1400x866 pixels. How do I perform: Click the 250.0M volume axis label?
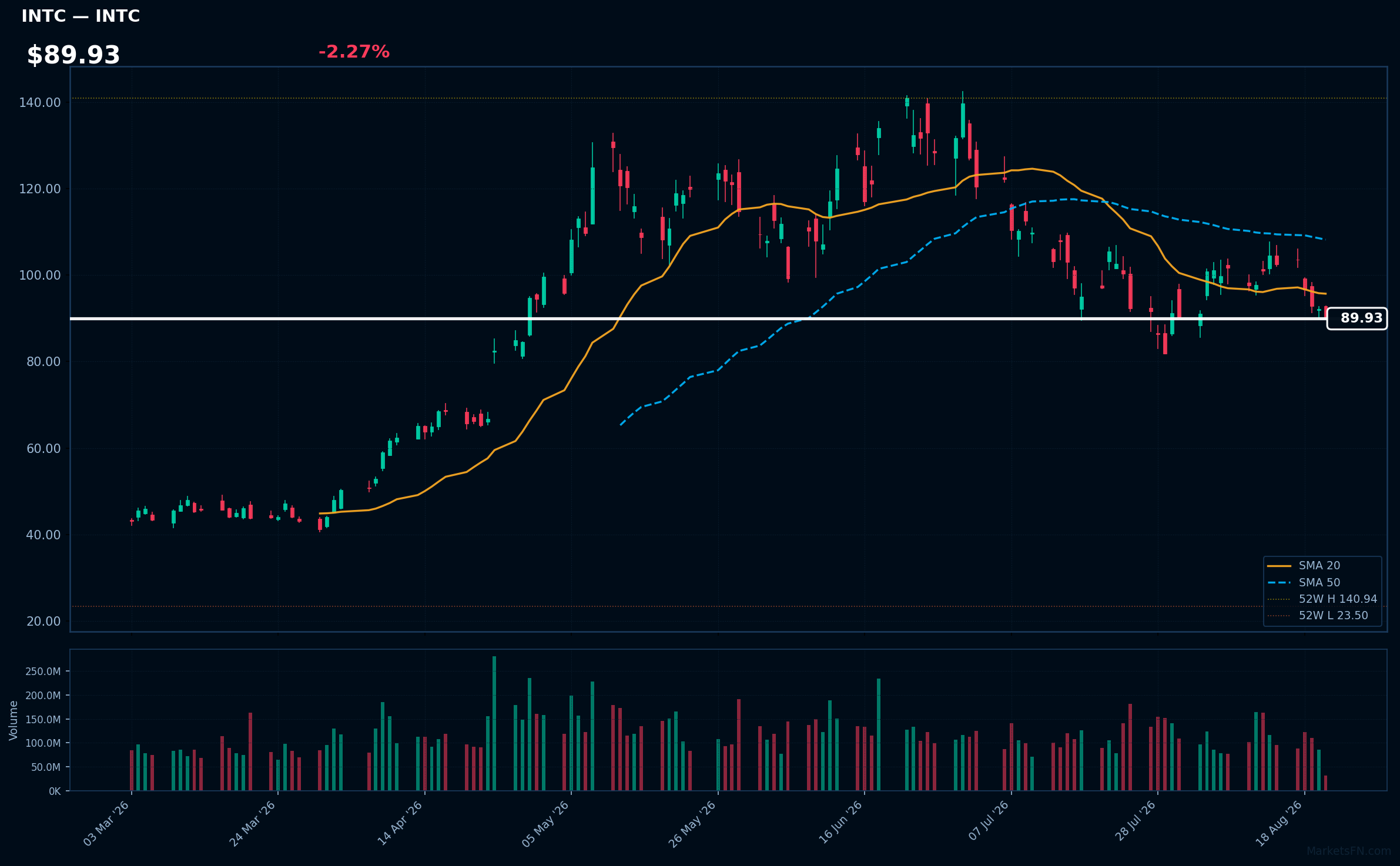[x=43, y=672]
